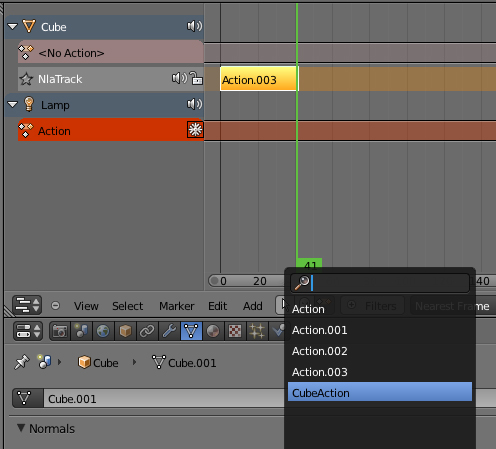Open the World properties globe tab
The image size is (496, 449).
(x=103, y=331)
